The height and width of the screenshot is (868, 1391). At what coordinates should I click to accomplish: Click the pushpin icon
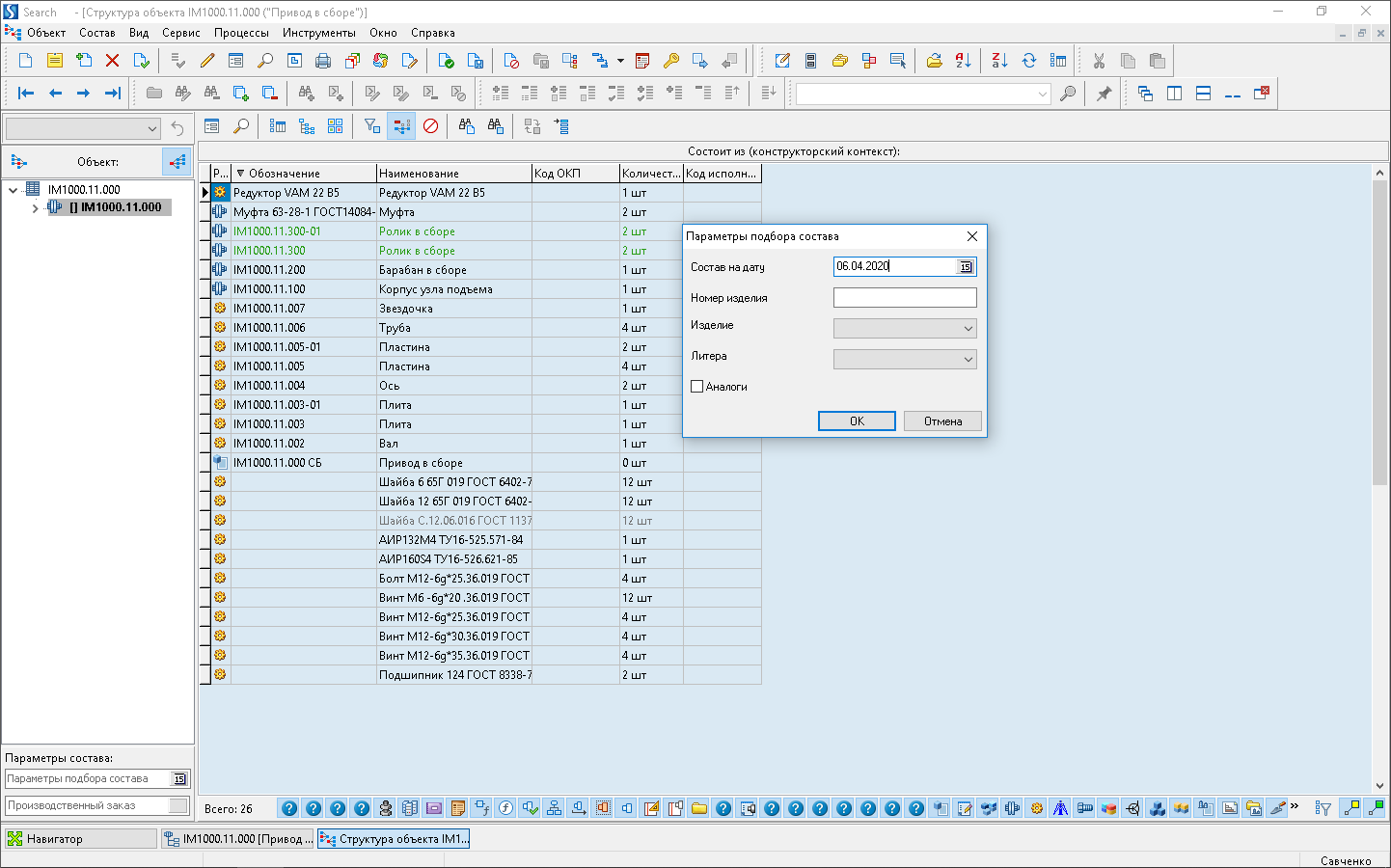pos(1104,94)
